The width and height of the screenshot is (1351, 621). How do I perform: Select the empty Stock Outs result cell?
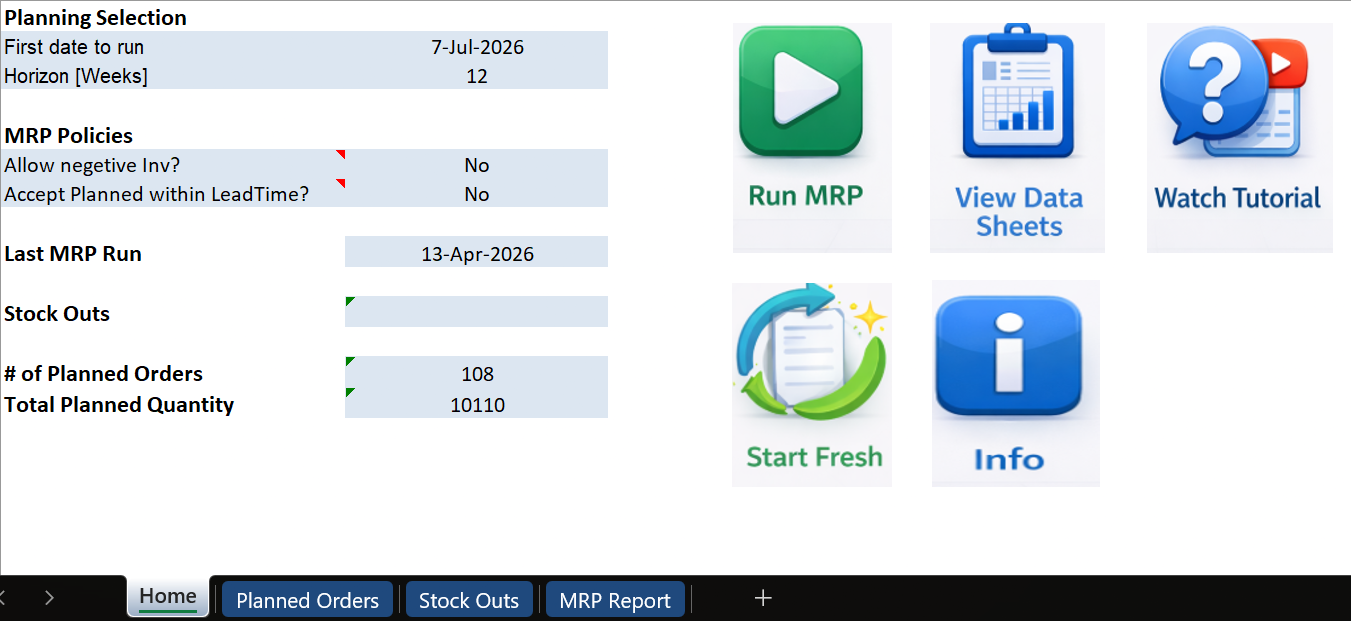(x=477, y=312)
